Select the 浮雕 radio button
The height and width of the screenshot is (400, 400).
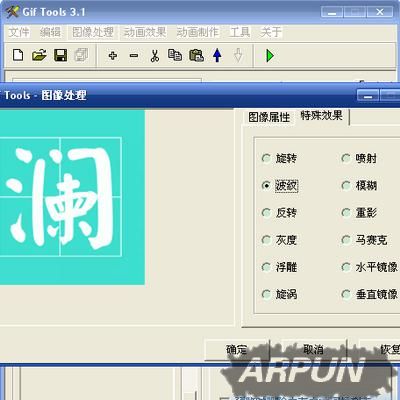(266, 267)
